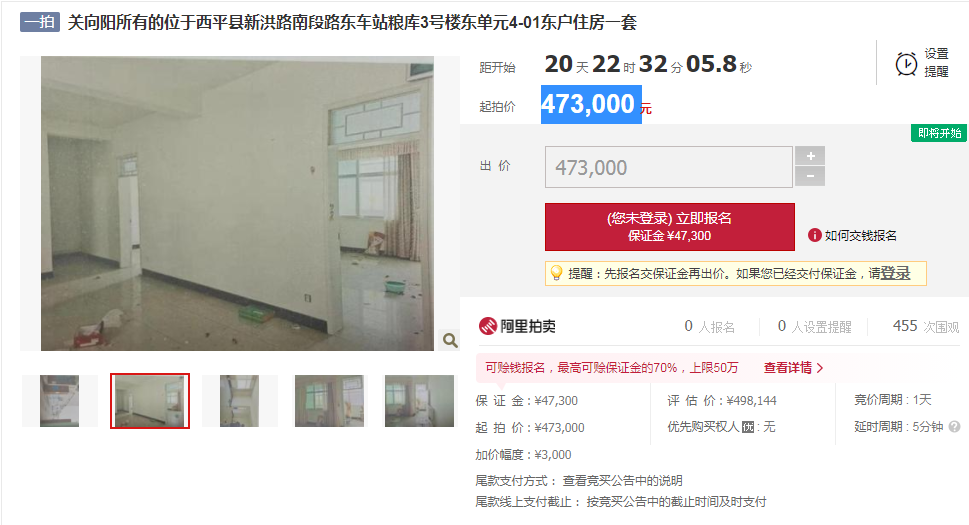The image size is (969, 525).
Task: Click the lightbulb reminder icon
Action: coord(556,273)
